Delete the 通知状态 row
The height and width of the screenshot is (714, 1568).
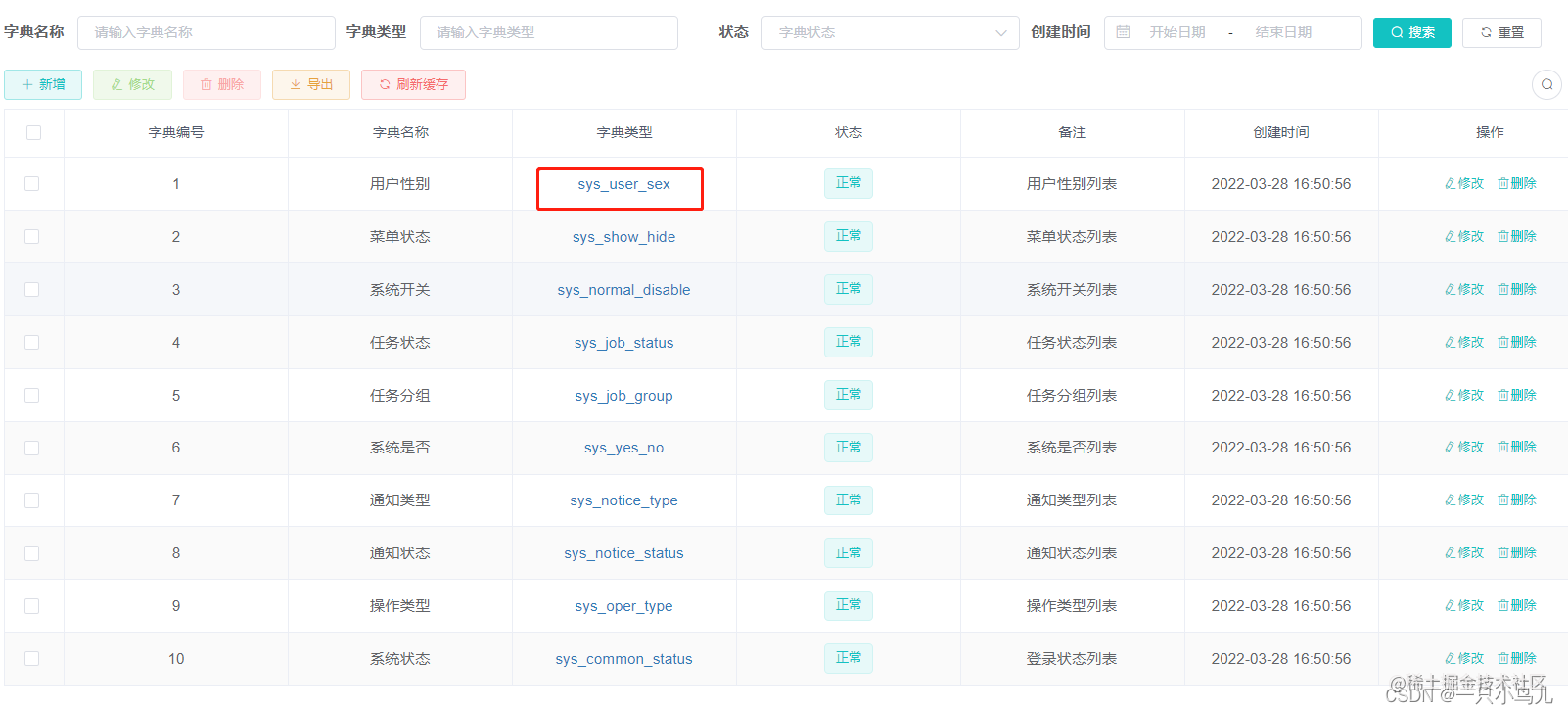[x=1517, y=552]
